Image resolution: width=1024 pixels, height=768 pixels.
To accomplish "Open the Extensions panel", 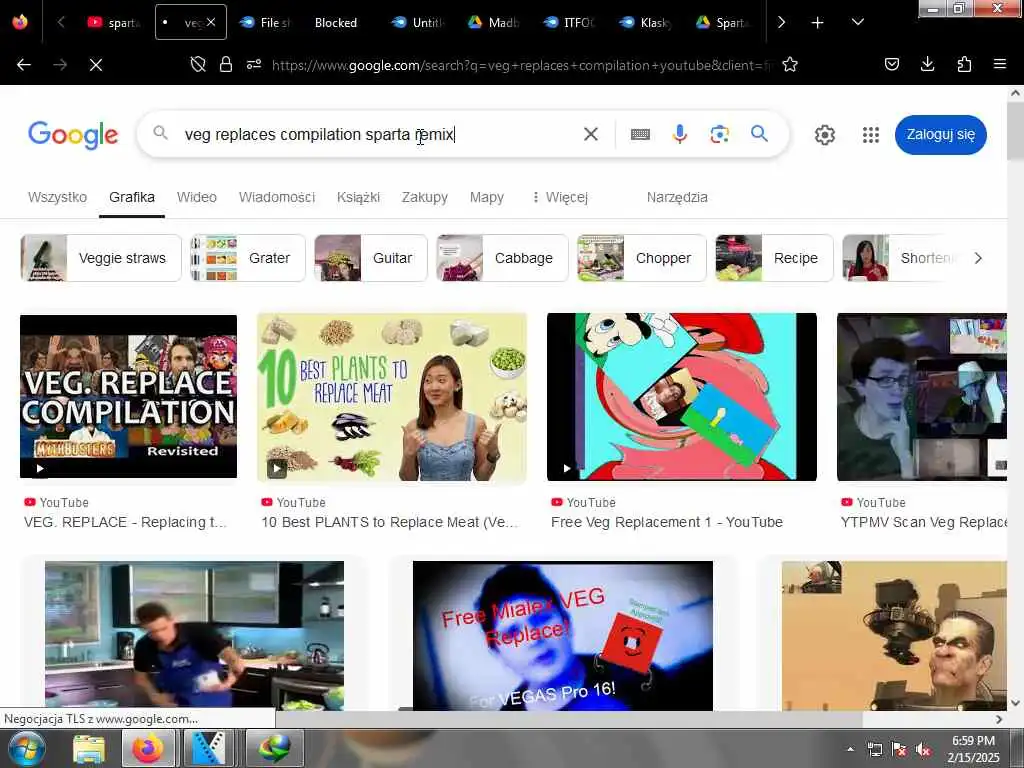I will click(x=964, y=64).
